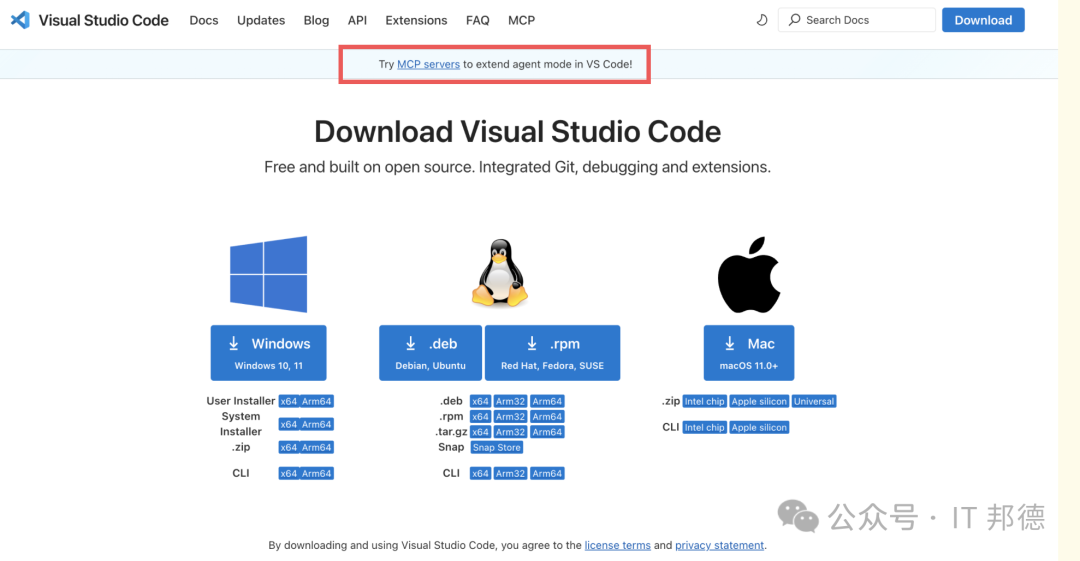Image resolution: width=1080 pixels, height=561 pixels.
Task: Select x64 for Windows User Installer
Action: click(289, 401)
